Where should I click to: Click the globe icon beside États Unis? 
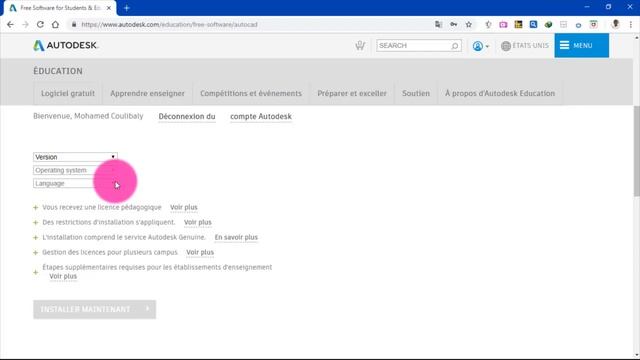coord(506,46)
